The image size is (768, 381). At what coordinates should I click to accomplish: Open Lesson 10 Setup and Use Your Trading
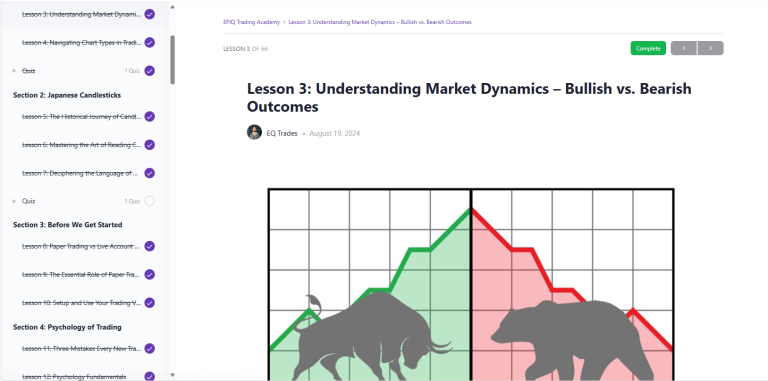click(x=81, y=303)
